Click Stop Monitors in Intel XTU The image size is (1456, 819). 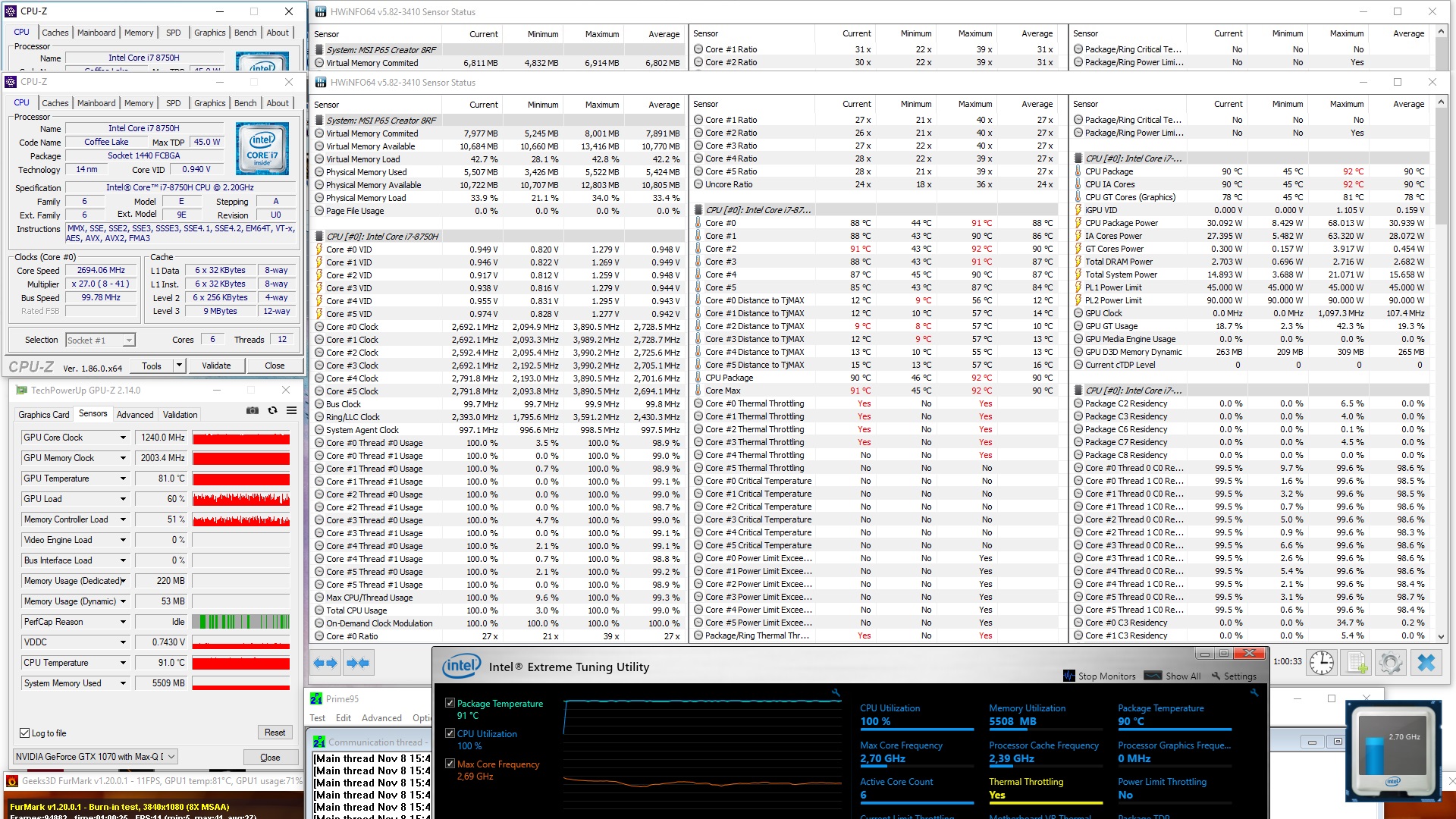1100,676
